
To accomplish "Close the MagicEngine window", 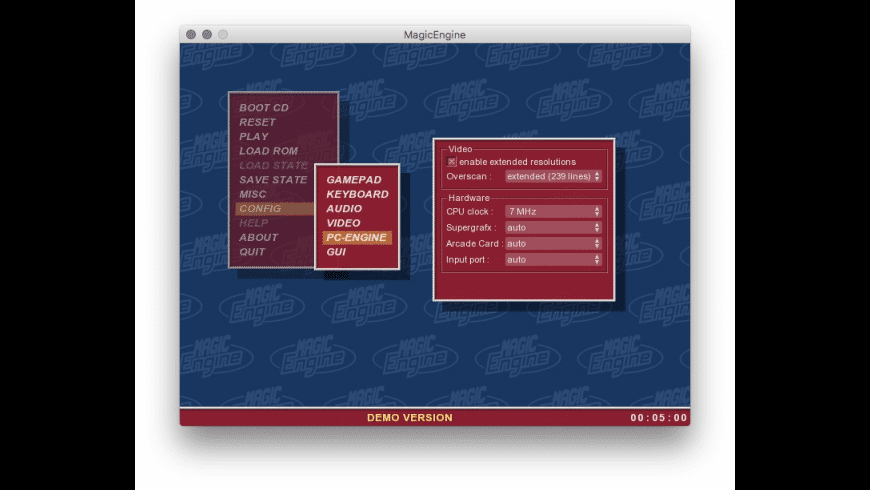I will pyautogui.click(x=191, y=34).
